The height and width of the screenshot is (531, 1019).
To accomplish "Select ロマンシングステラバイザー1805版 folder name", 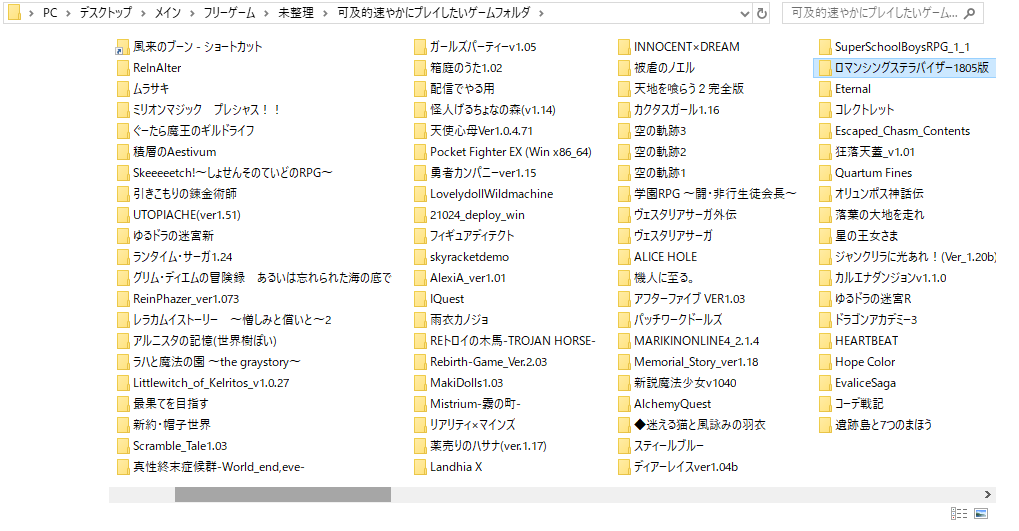I will tap(912, 68).
